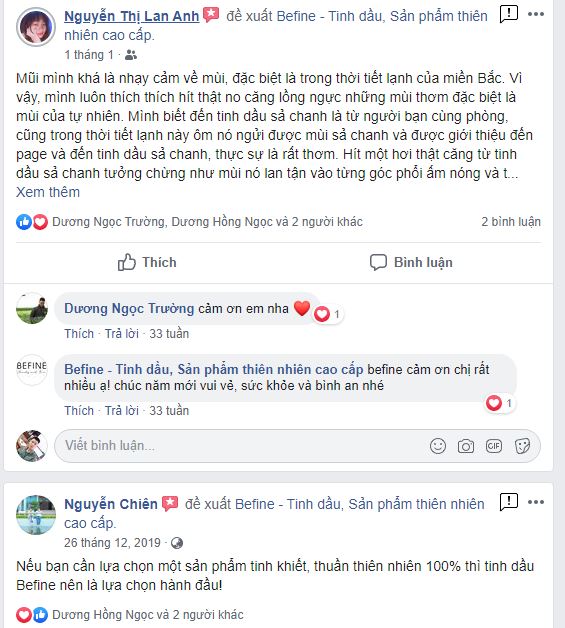The height and width of the screenshot is (628, 565).
Task: Click report icon on Nguyễn Chiên's post
Action: pyautogui.click(x=509, y=502)
